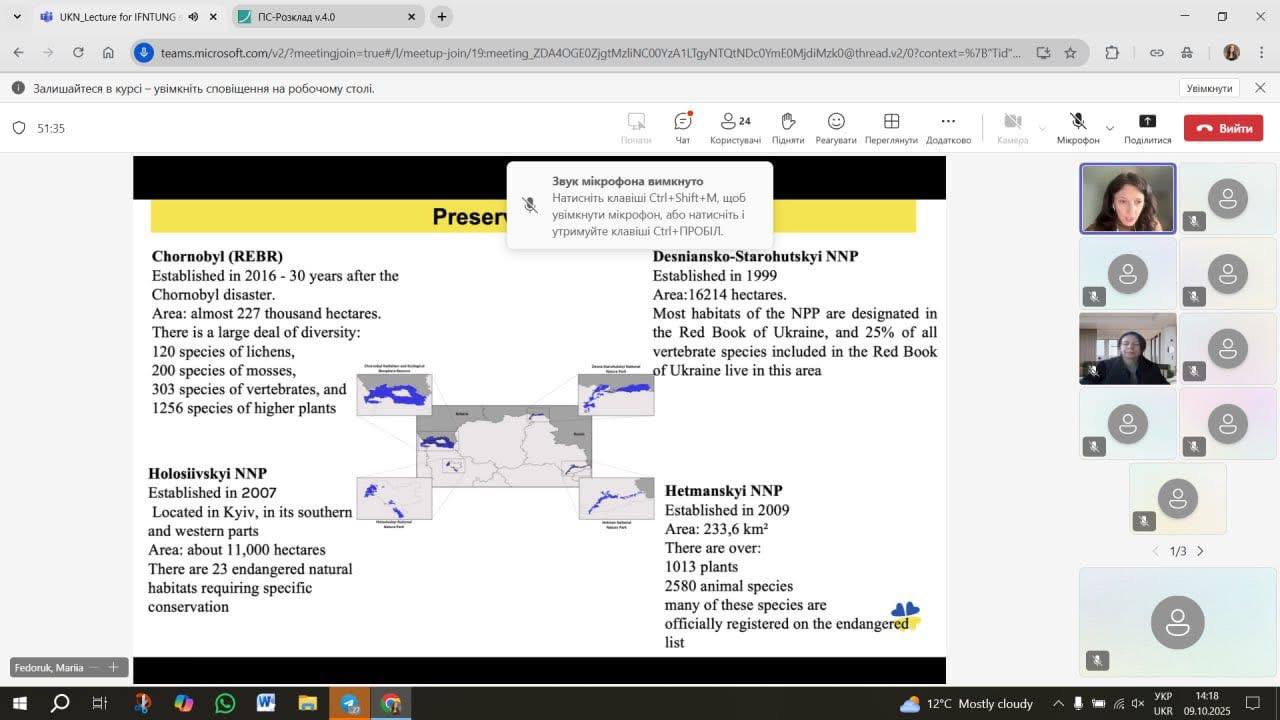The width and height of the screenshot is (1280, 720).
Task: Leave the meeting with Вийти button
Action: (x=1223, y=128)
